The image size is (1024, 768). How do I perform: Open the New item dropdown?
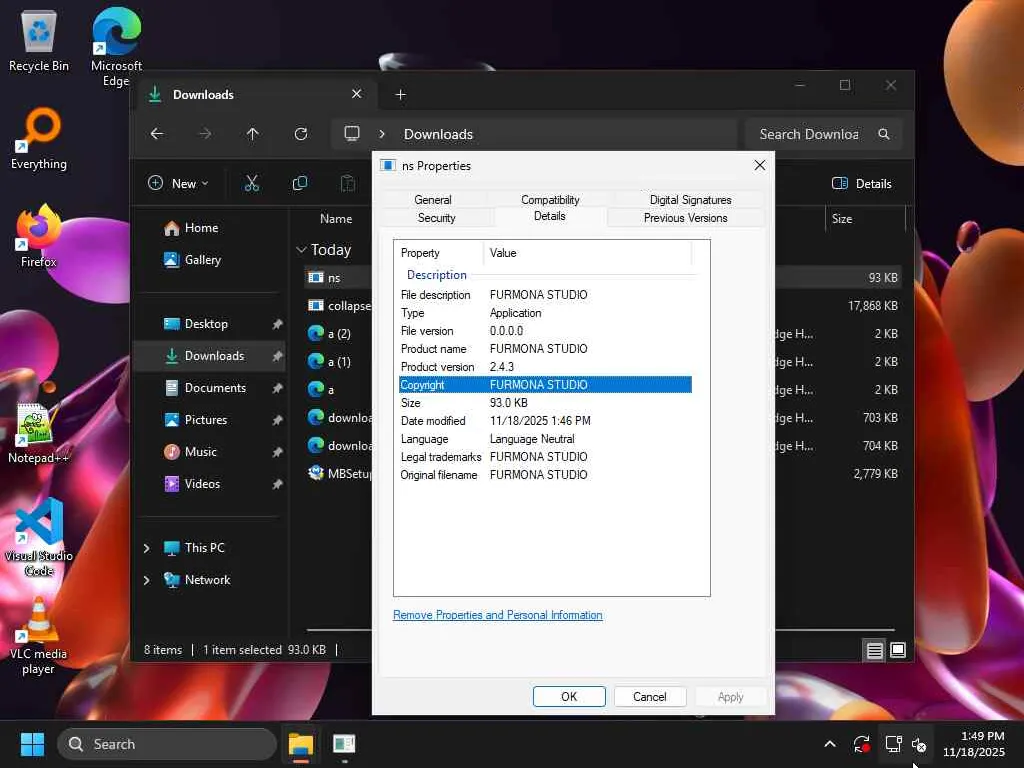pos(179,184)
